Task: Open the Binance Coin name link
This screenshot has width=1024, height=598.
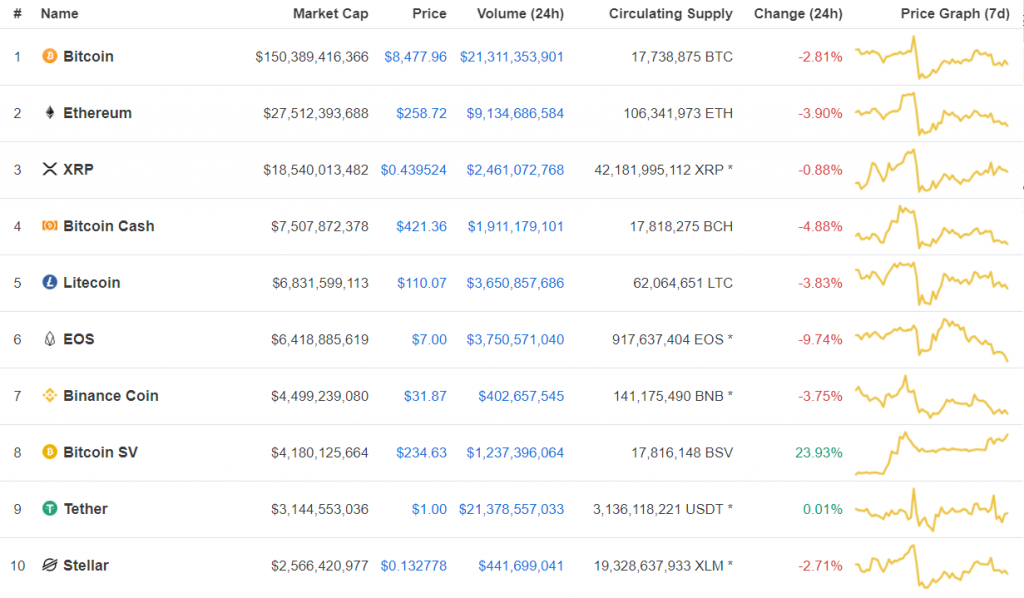Action: (x=110, y=396)
